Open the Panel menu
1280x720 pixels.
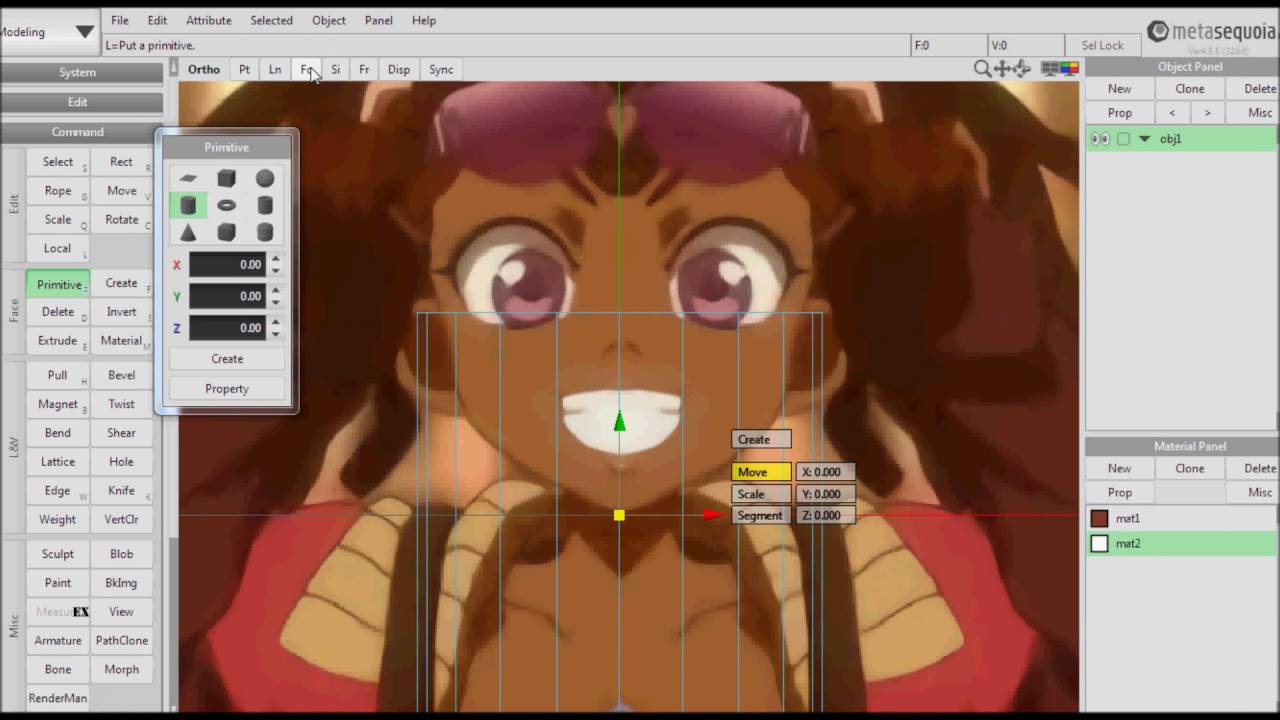point(379,20)
